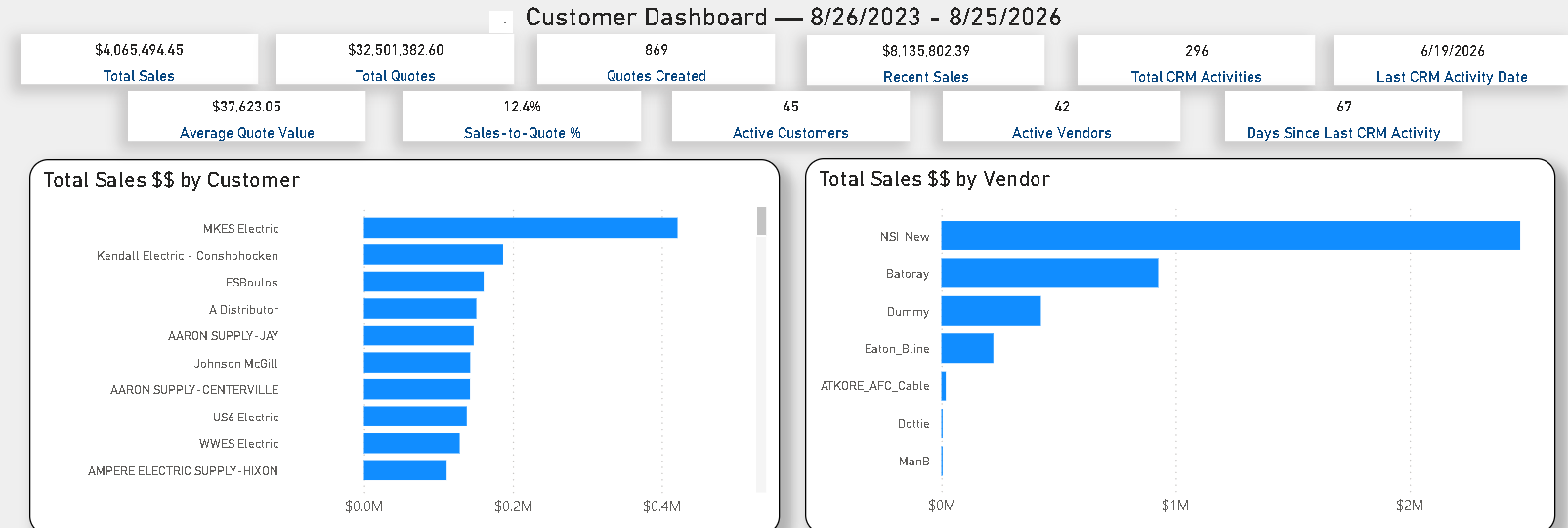Click the $1M vendor axis tick

[1175, 506]
